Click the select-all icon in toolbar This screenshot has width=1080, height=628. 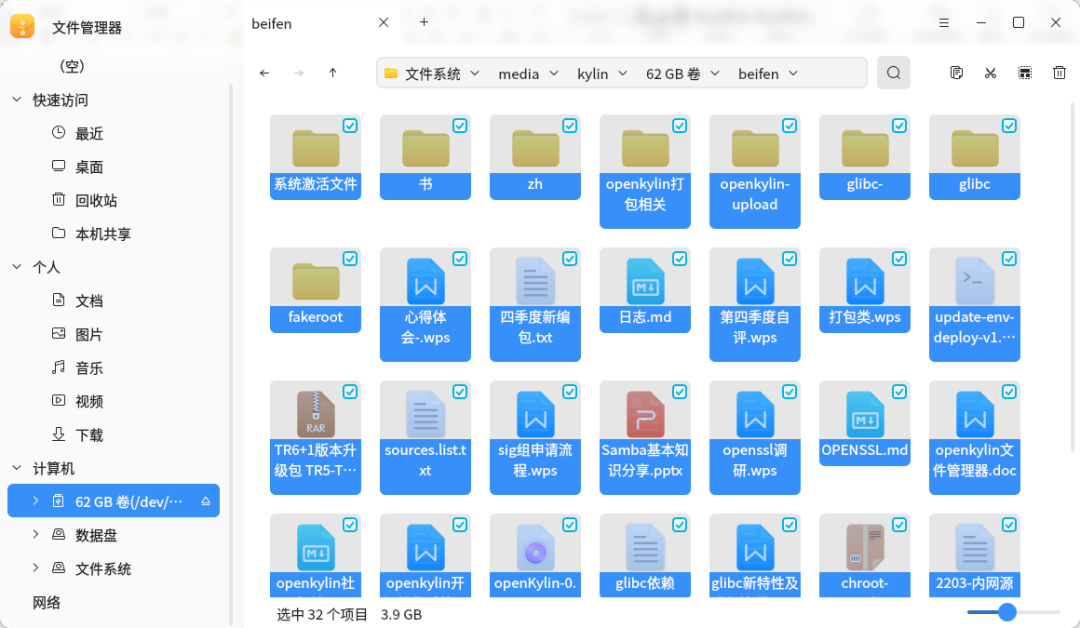[x=1025, y=73]
